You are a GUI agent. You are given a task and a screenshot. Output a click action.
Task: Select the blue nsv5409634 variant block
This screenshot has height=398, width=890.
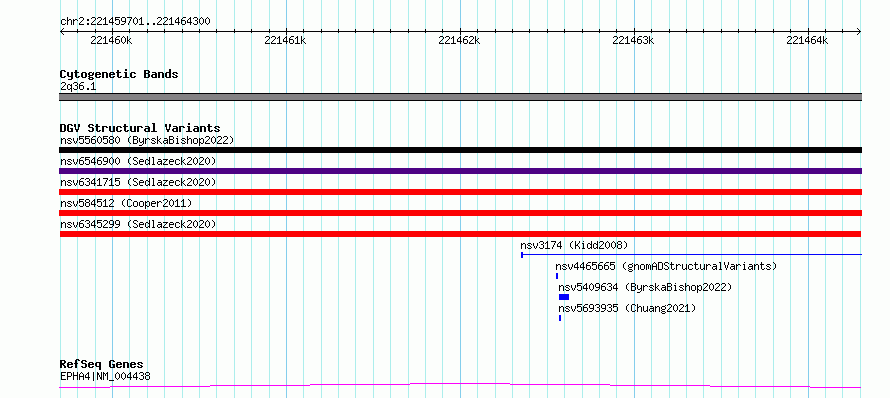(564, 297)
